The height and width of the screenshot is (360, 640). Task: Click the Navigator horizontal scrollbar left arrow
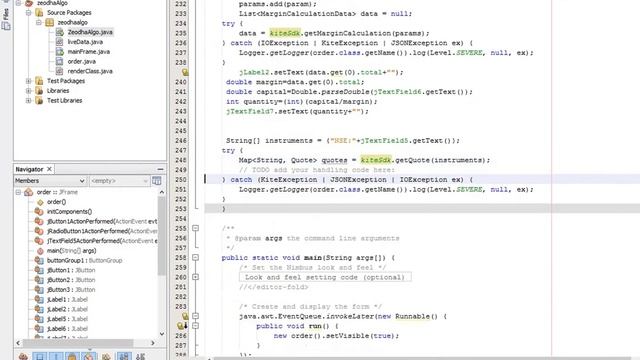pyautogui.click(x=18, y=343)
